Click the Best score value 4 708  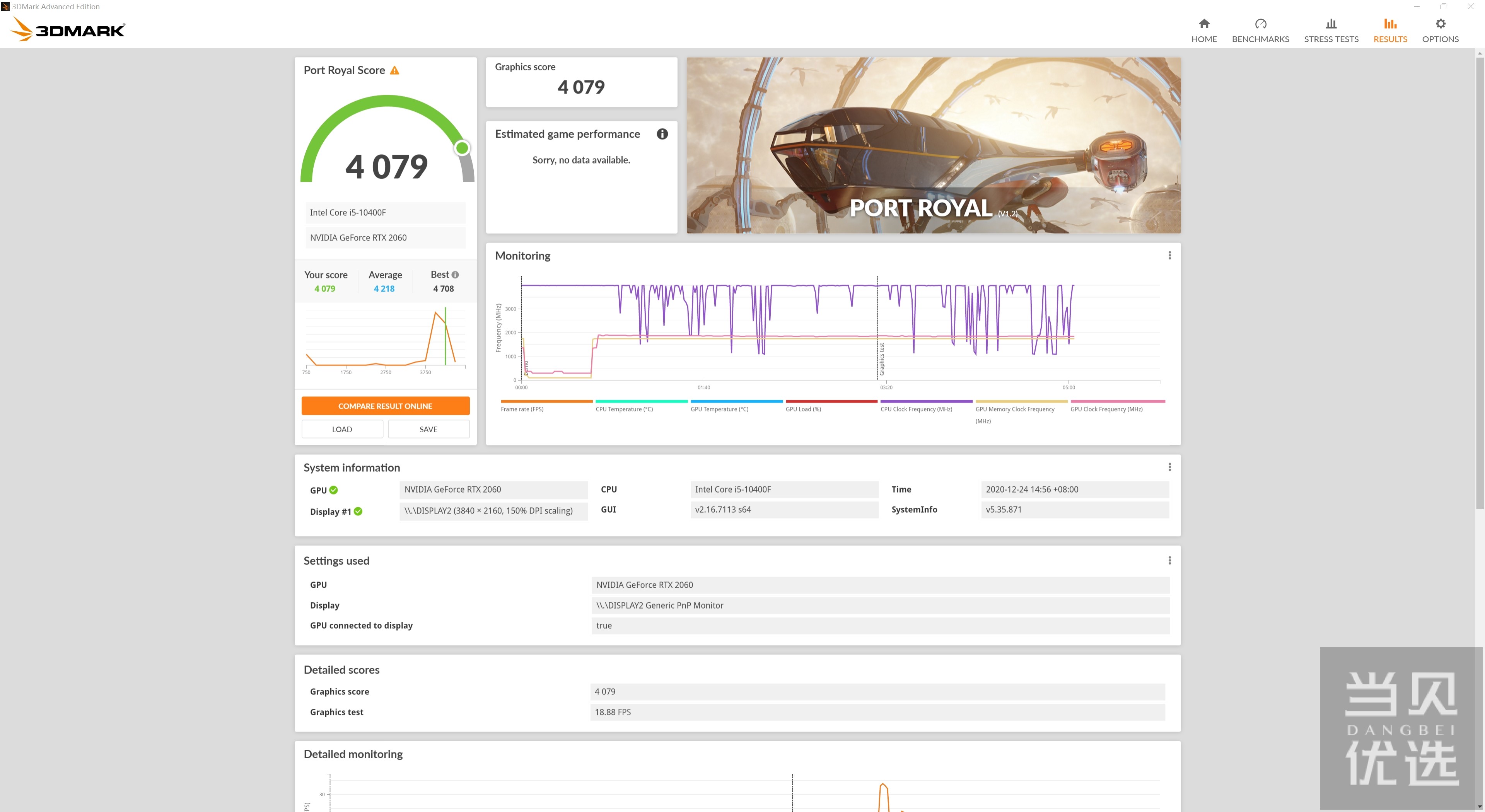tap(443, 289)
